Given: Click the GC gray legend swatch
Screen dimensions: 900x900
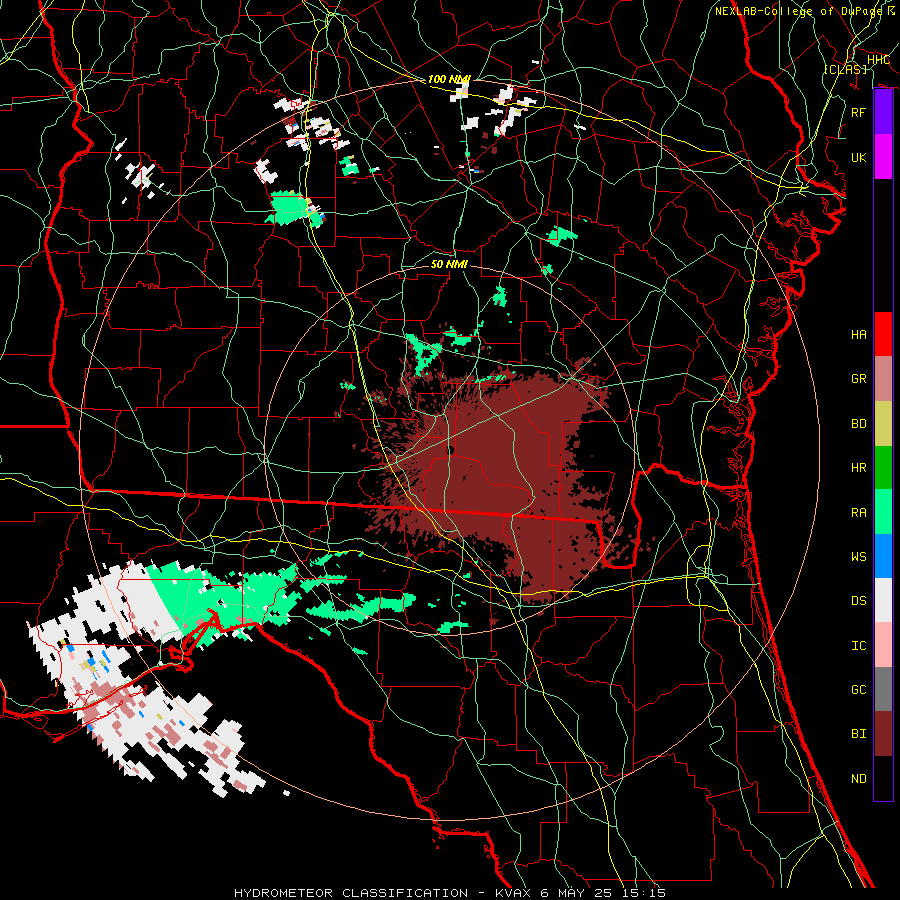Looking at the screenshot, I should pyautogui.click(x=883, y=689).
